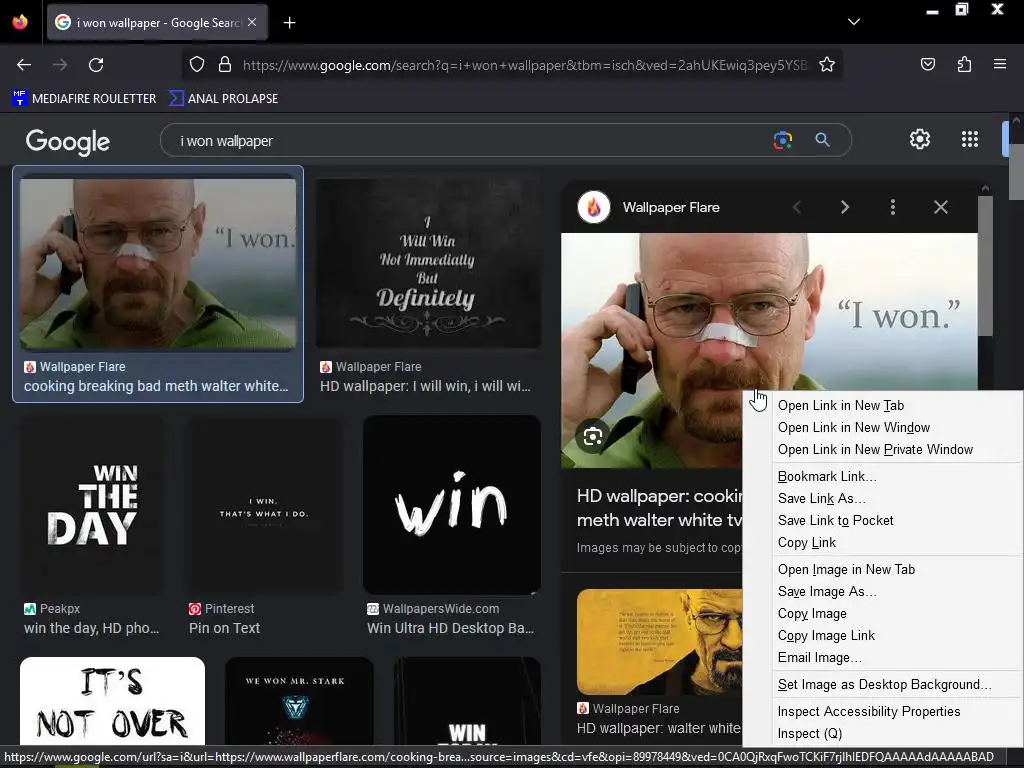Click the forward navigation arrow
Viewport: 1024px width, 768px height.
point(60,65)
